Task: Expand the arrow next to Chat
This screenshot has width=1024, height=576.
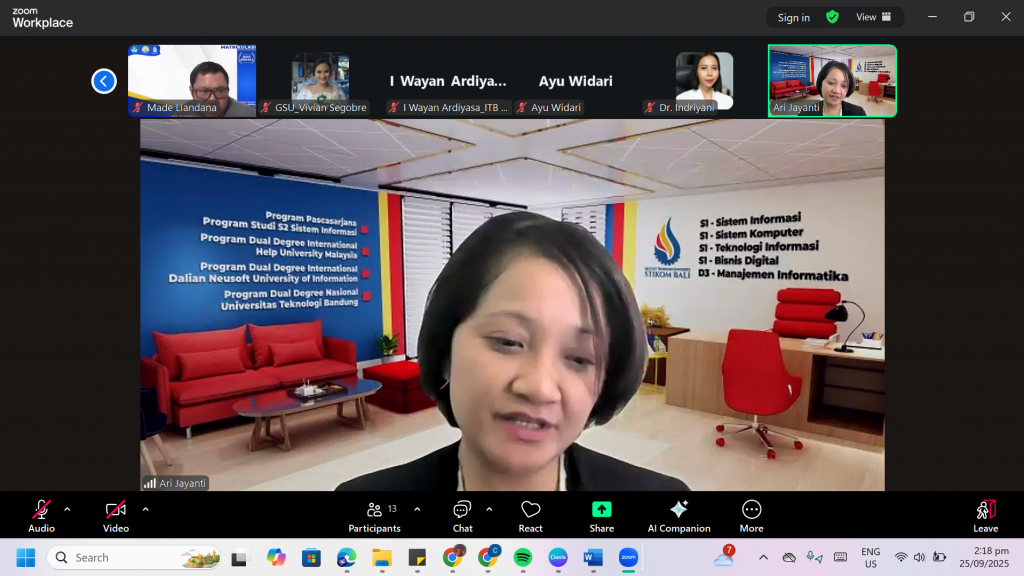Action: [489, 509]
